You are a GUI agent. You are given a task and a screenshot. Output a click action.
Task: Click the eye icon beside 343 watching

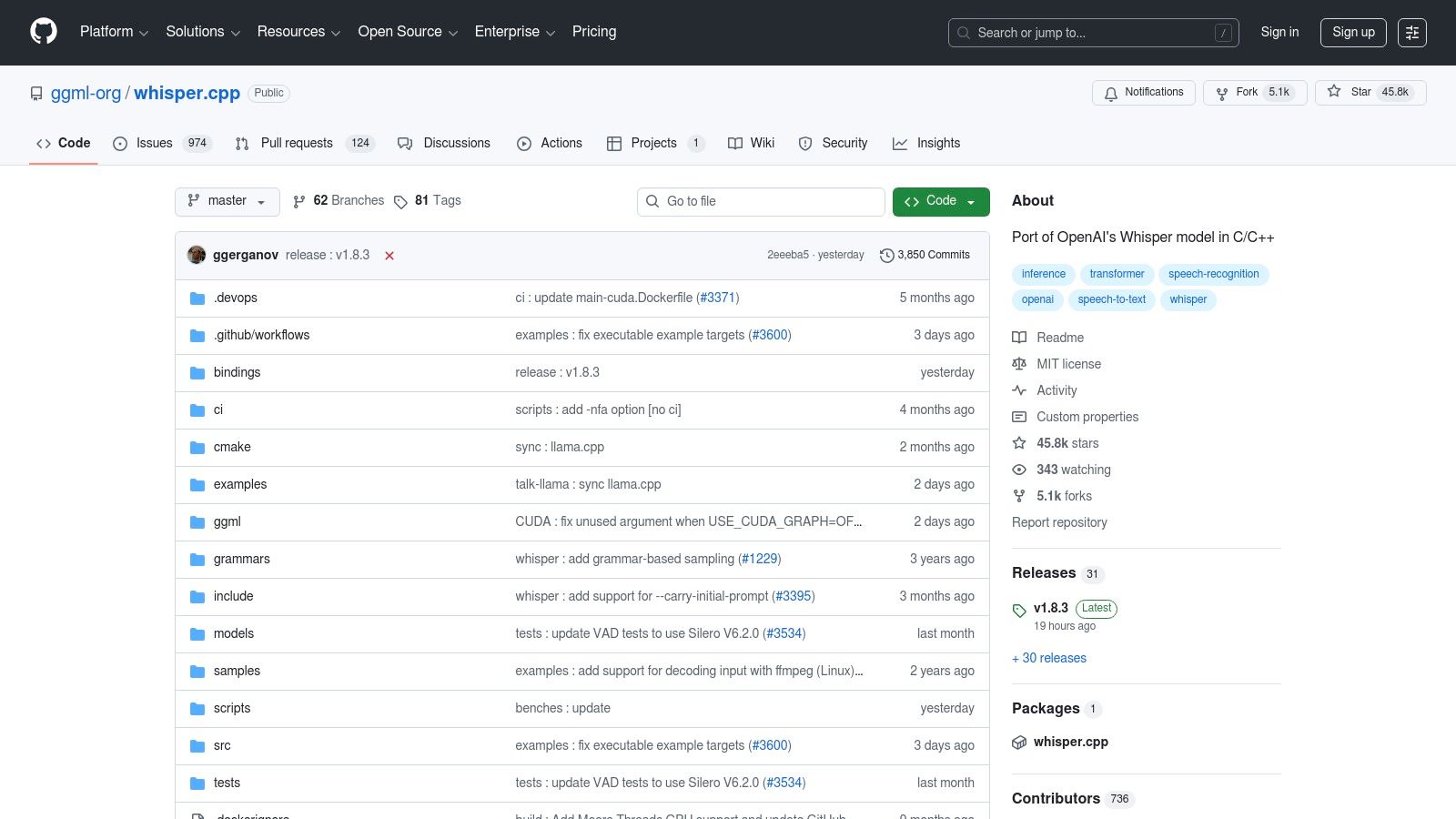[1019, 470]
